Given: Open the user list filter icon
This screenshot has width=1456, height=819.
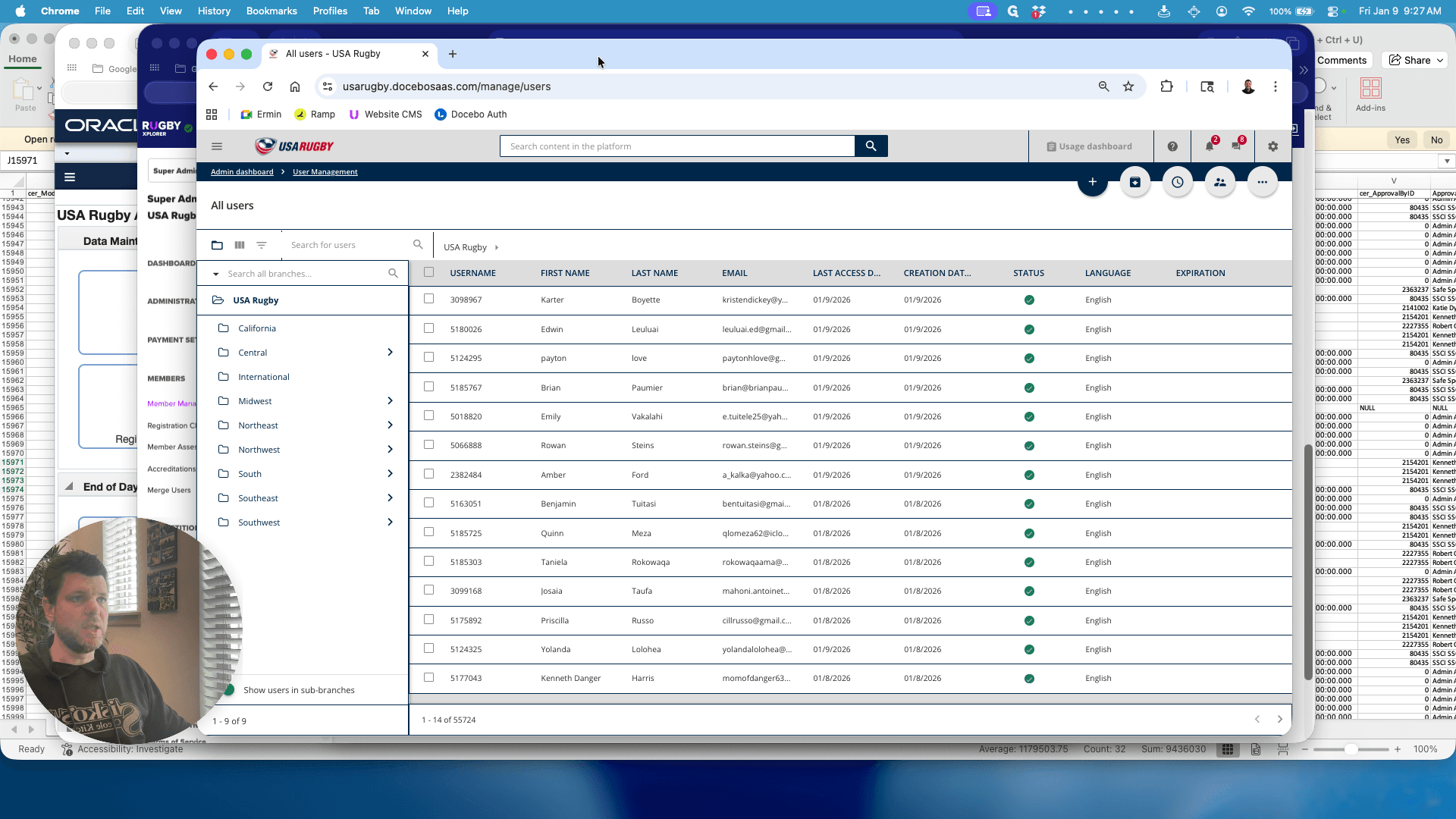Looking at the screenshot, I should 262,245.
